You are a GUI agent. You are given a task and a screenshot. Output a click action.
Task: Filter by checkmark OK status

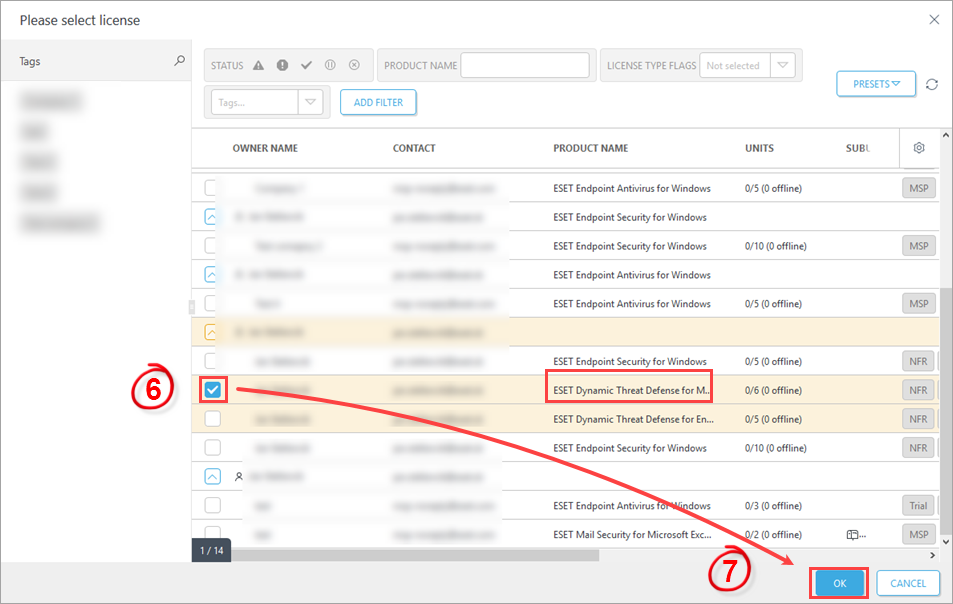click(x=306, y=66)
